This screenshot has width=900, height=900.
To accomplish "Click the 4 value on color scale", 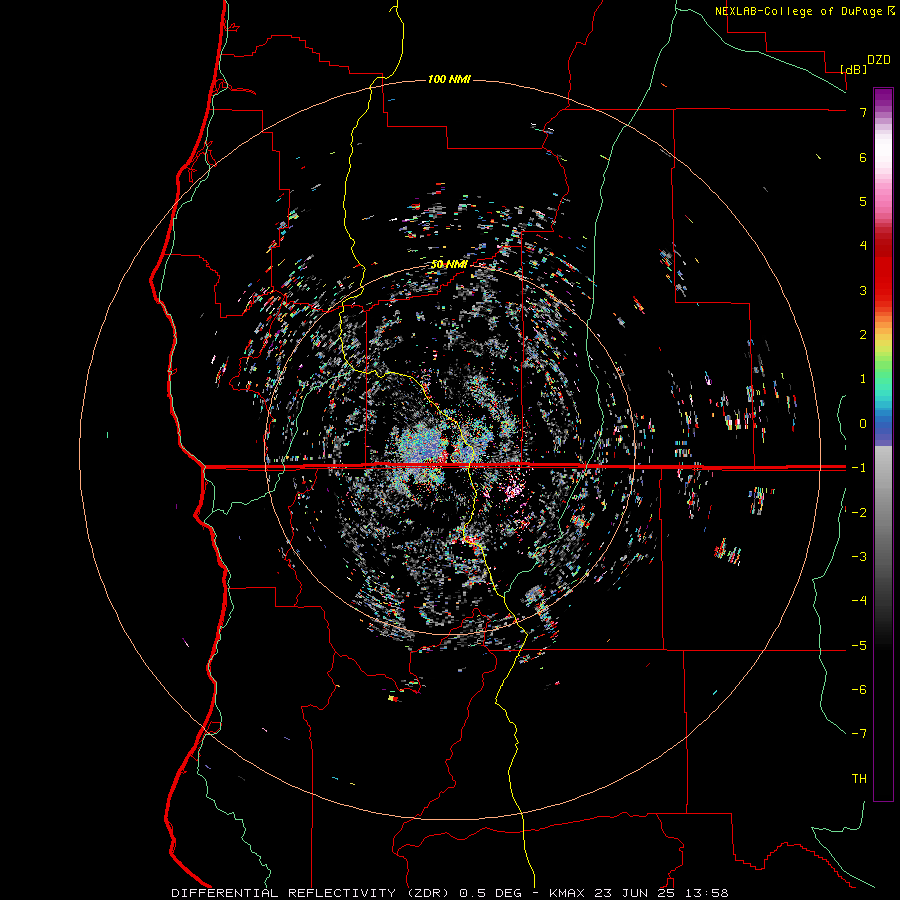I will (x=863, y=246).
